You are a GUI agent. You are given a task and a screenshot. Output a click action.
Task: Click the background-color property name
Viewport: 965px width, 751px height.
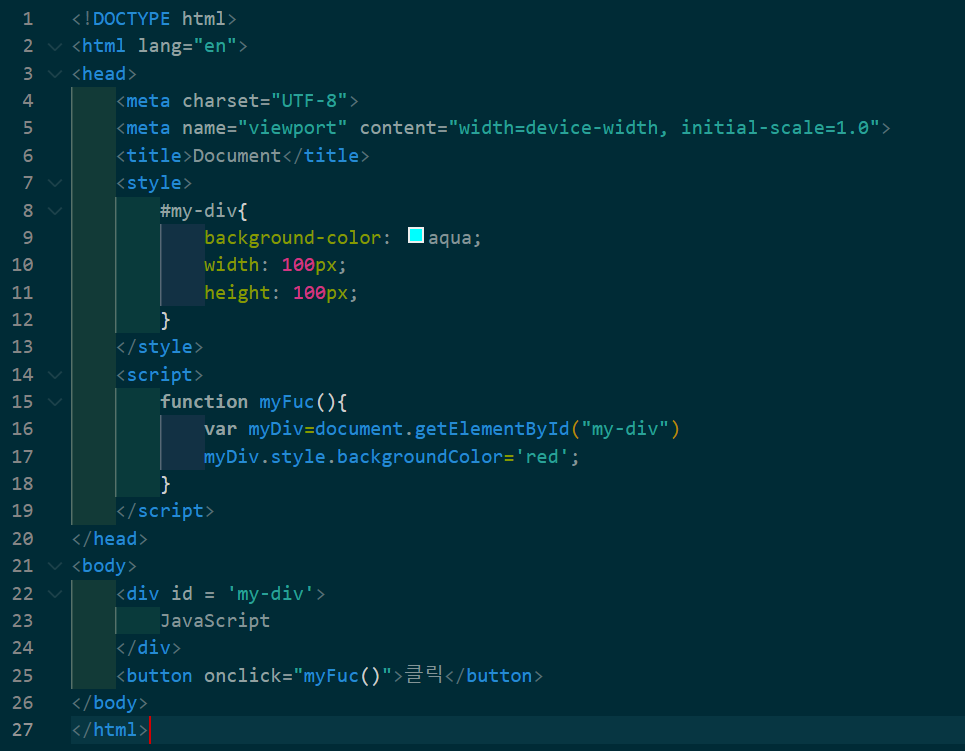pos(293,238)
